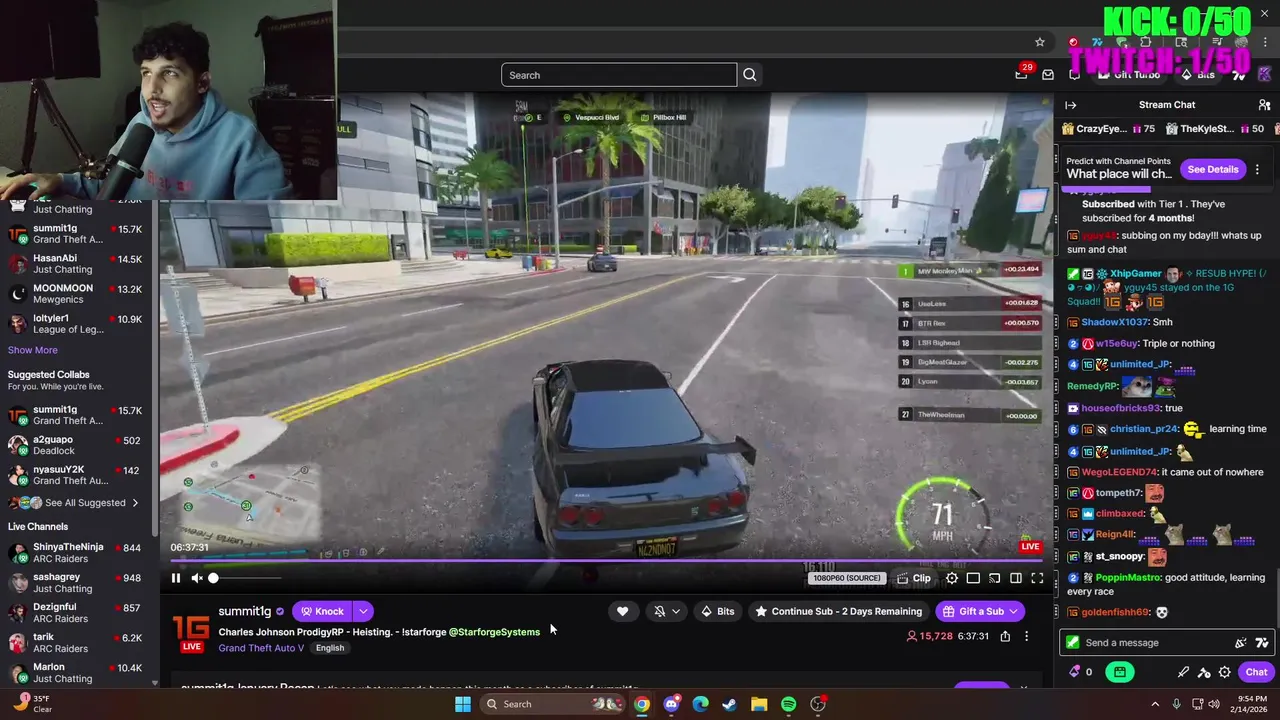Open sashagrey live channel
This screenshot has height=720, width=1280.
pos(76,583)
